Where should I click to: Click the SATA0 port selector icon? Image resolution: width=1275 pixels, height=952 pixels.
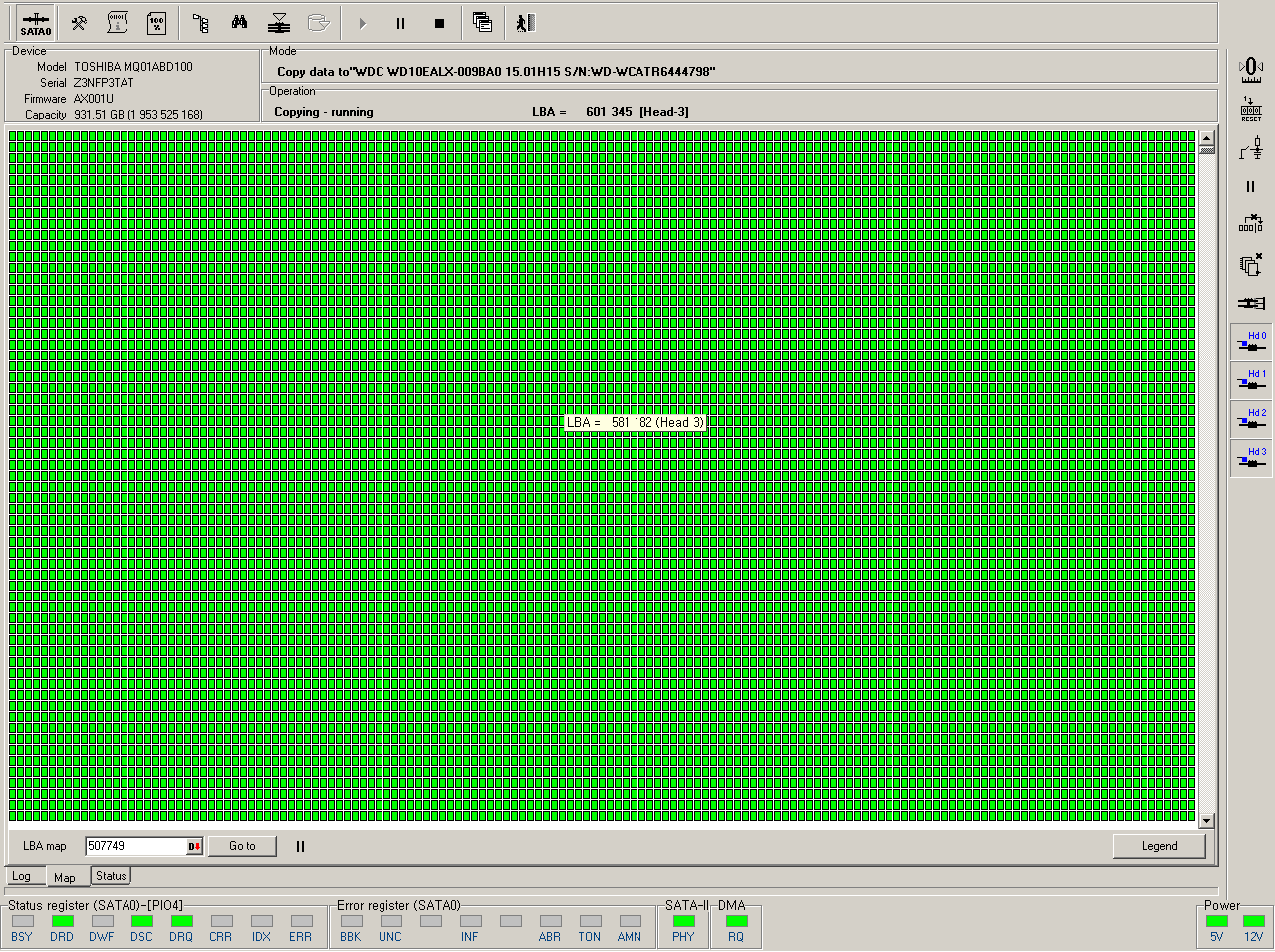35,23
